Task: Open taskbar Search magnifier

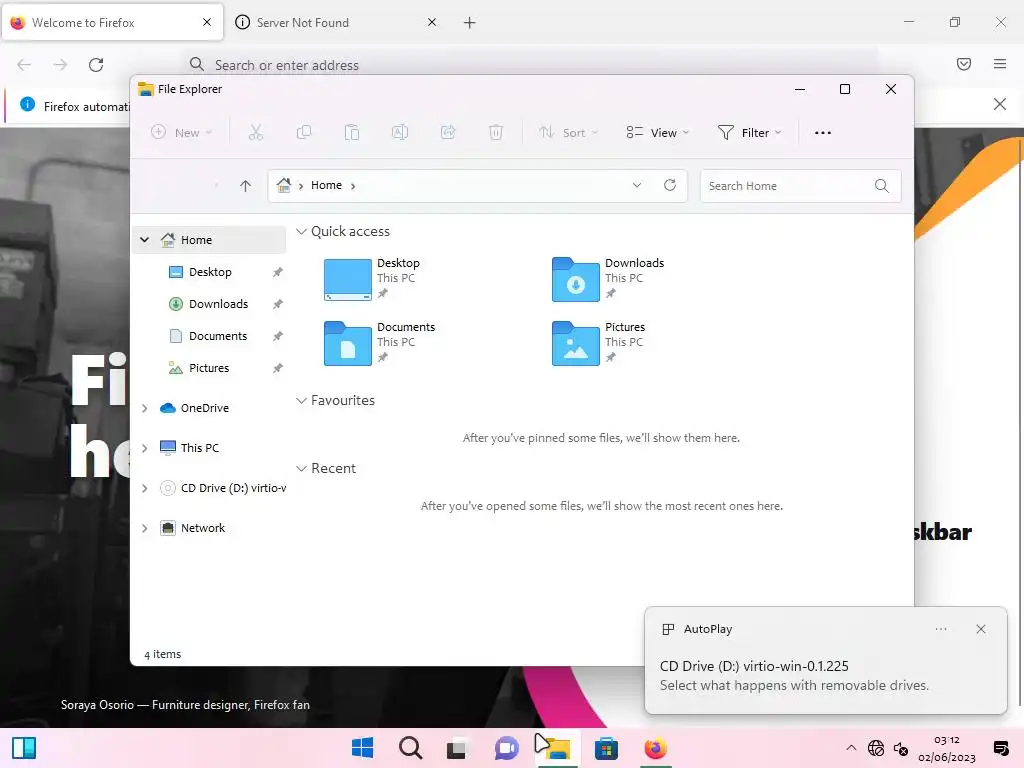Action: [x=411, y=748]
